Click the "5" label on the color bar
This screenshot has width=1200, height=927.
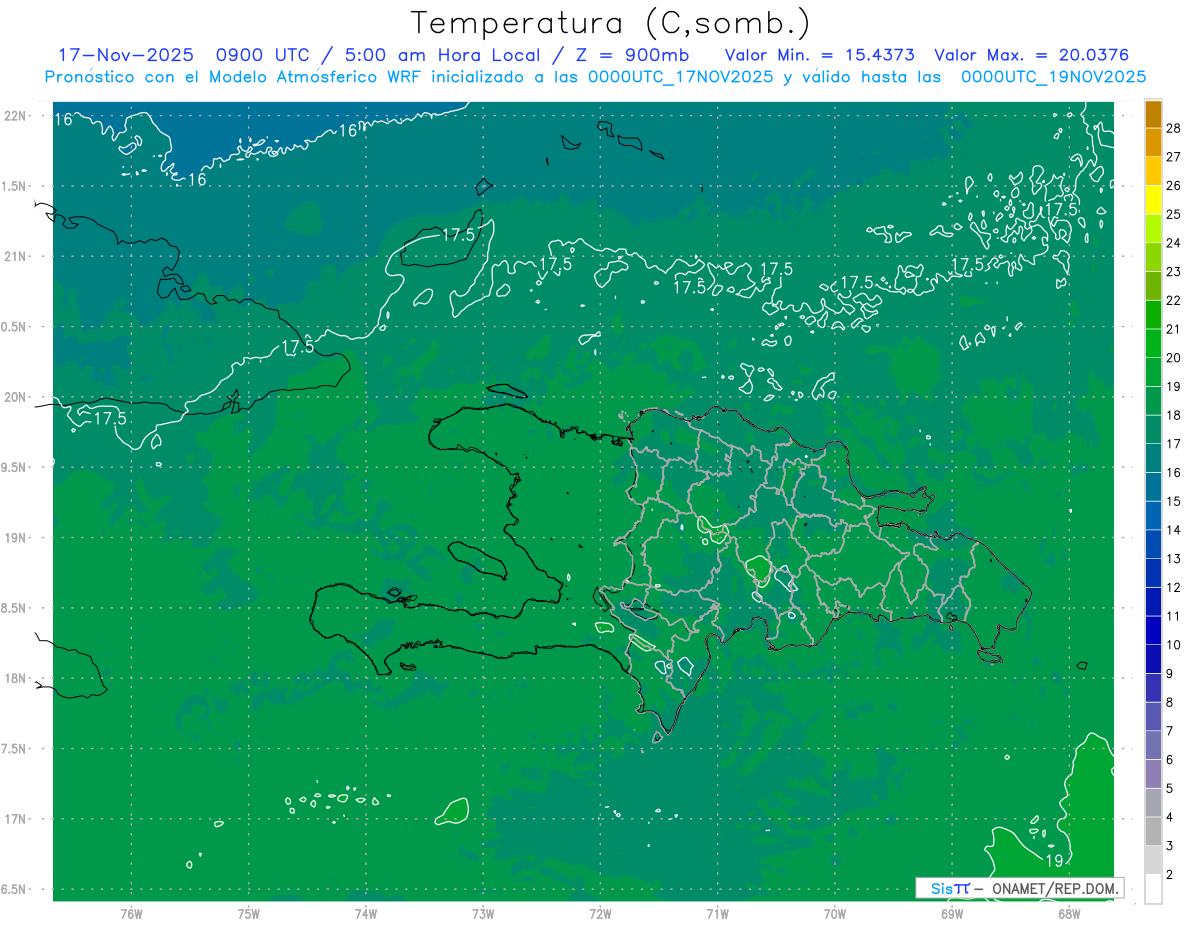[x=1170, y=789]
